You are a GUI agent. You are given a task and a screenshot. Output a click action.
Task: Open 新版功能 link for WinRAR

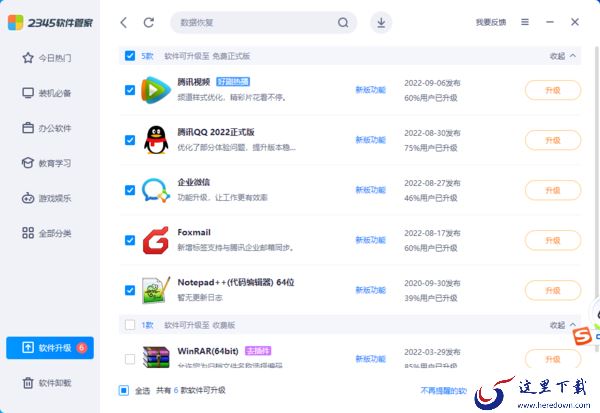[370, 359]
